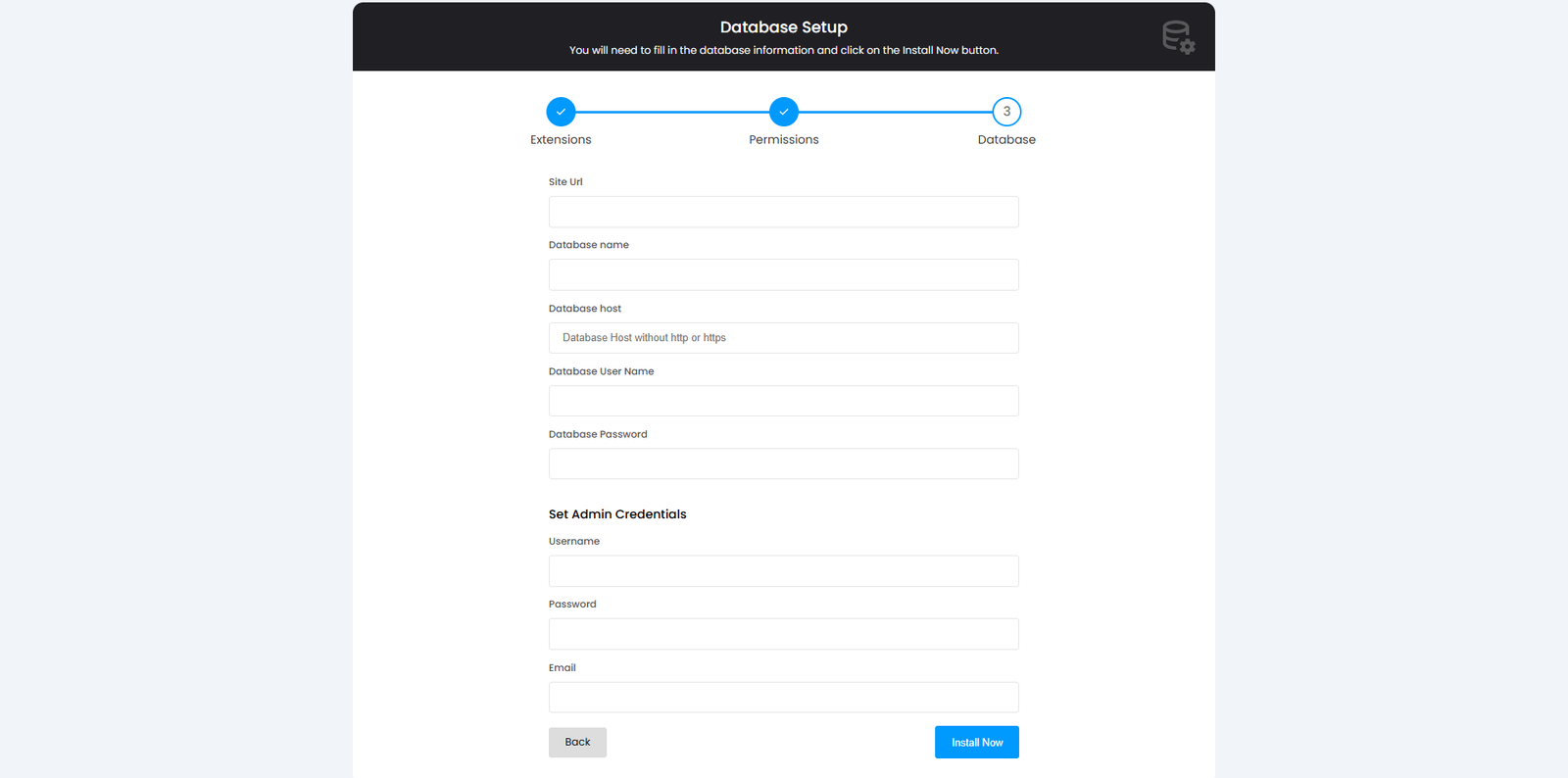Viewport: 1568px width, 778px height.
Task: Click the Database User Name field
Action: point(784,401)
